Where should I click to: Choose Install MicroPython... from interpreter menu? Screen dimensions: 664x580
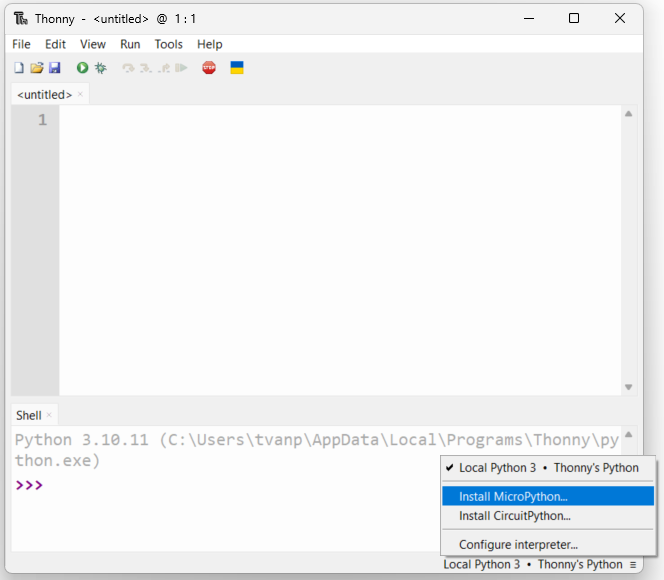click(x=548, y=496)
